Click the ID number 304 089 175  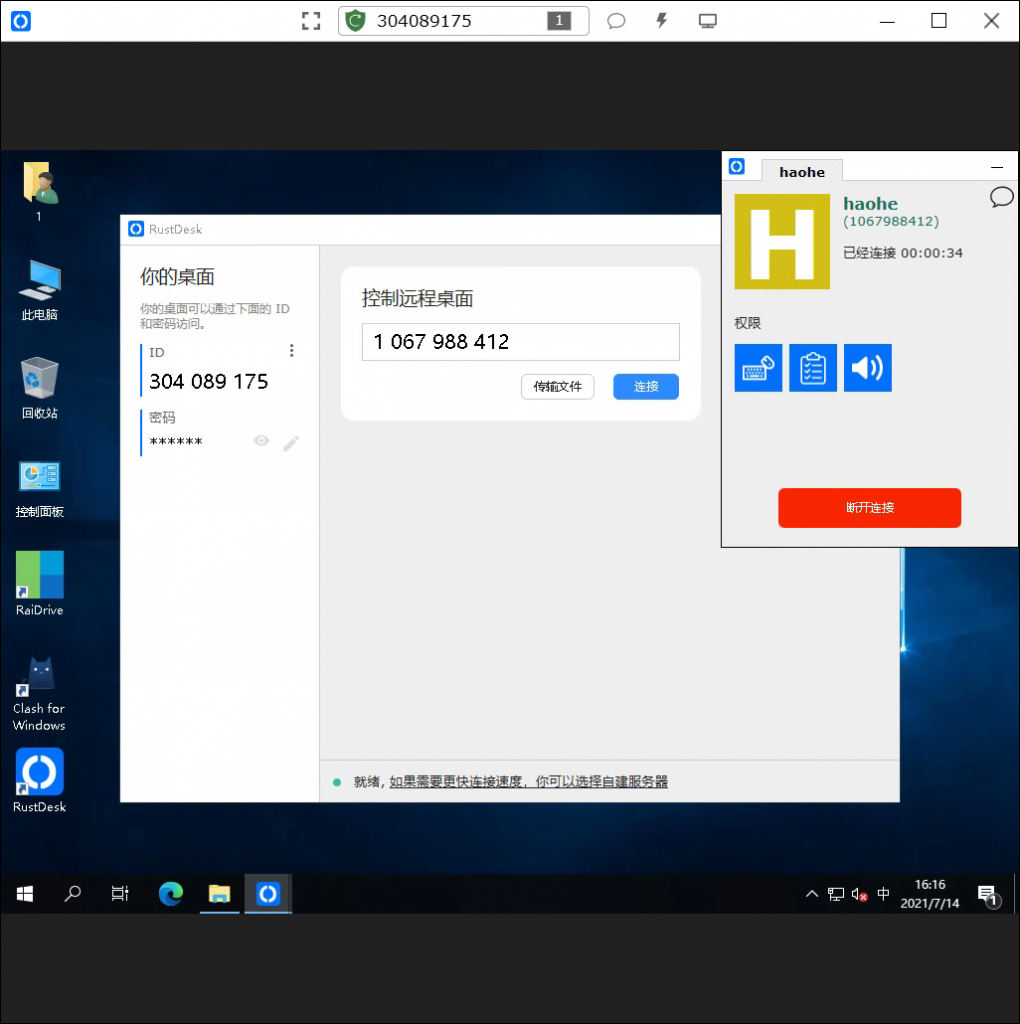(209, 381)
